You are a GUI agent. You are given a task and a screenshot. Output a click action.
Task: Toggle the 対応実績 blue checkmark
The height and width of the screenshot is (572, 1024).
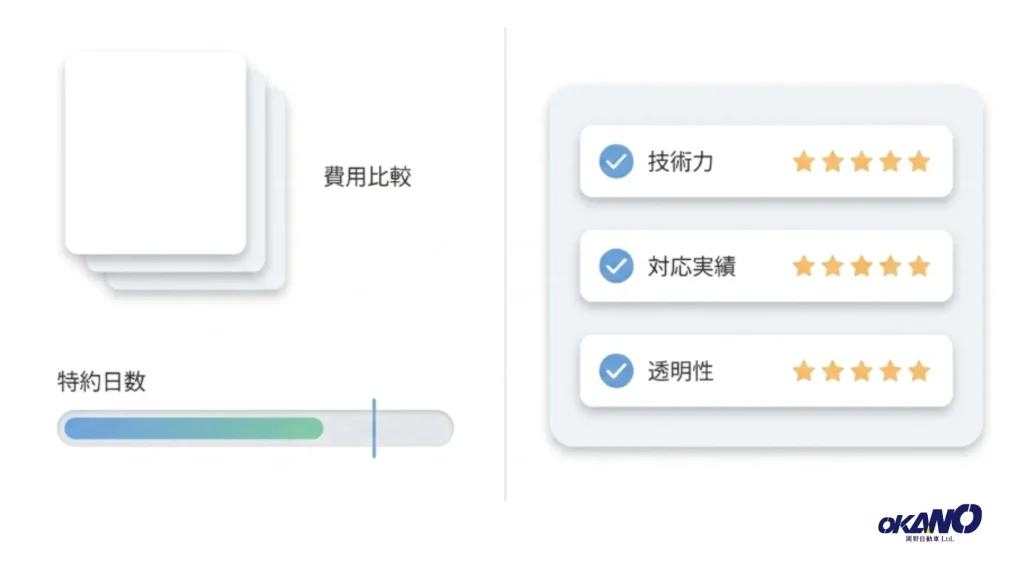click(x=616, y=266)
